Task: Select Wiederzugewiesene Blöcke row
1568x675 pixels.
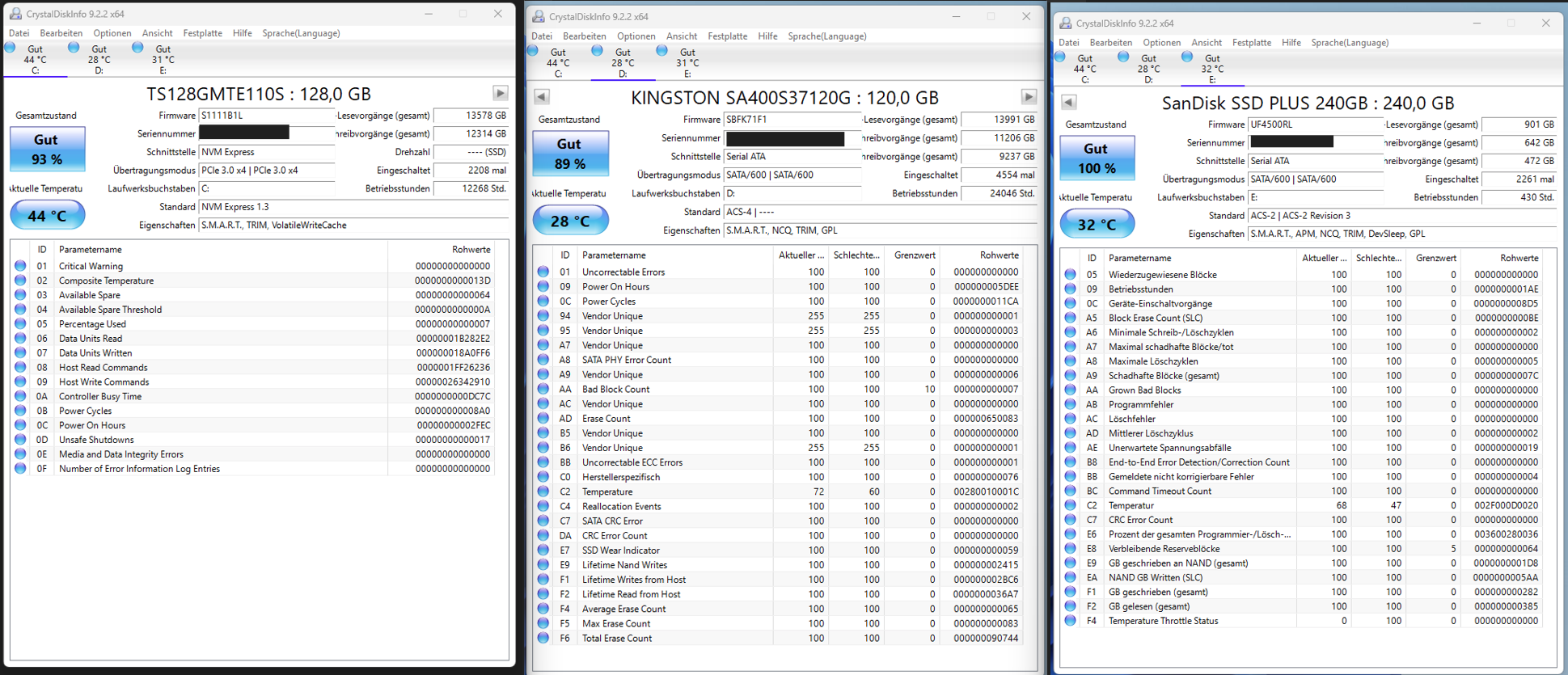Action: point(1302,275)
